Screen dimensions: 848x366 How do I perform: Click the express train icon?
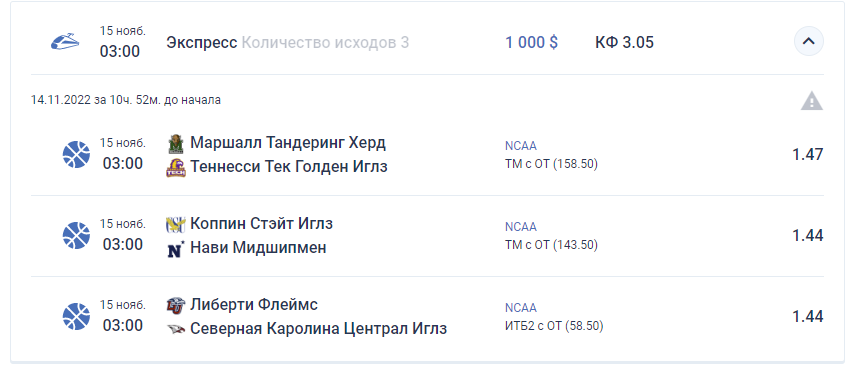pos(65,42)
